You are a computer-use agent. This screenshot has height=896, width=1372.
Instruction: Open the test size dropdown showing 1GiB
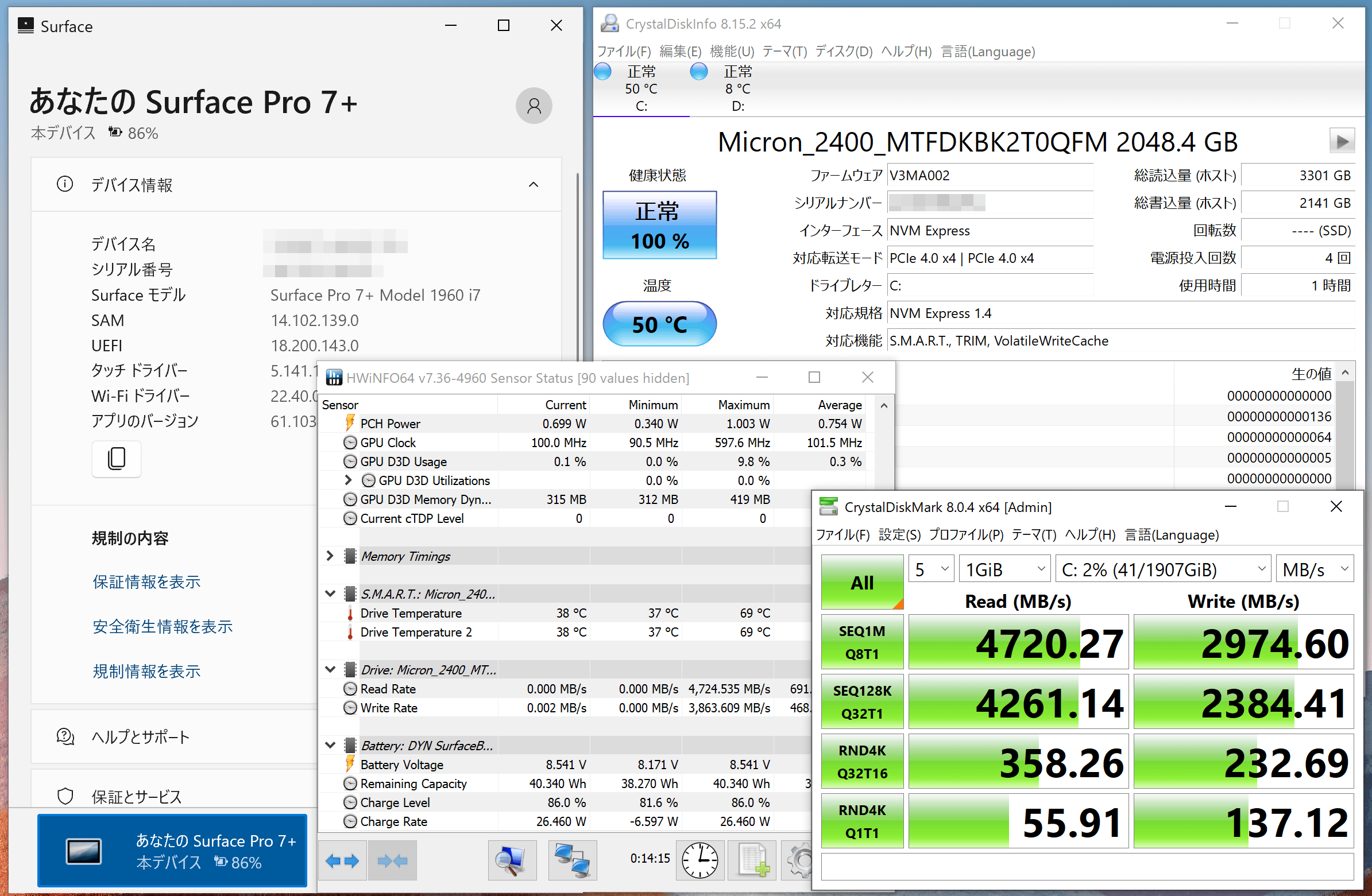[x=1005, y=569]
